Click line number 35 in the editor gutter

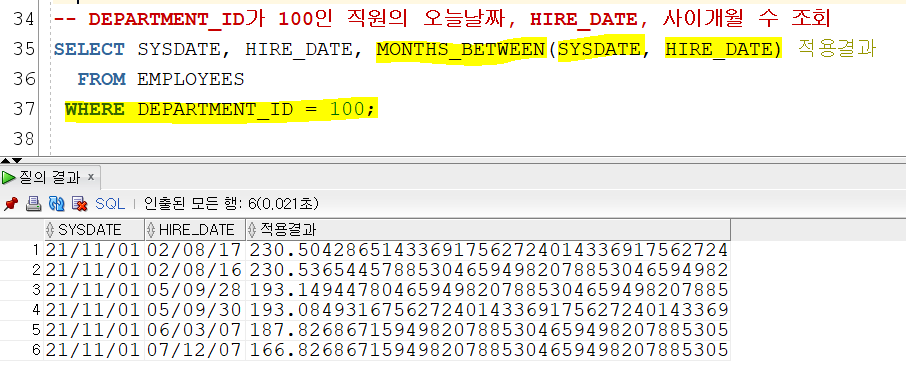24,49
